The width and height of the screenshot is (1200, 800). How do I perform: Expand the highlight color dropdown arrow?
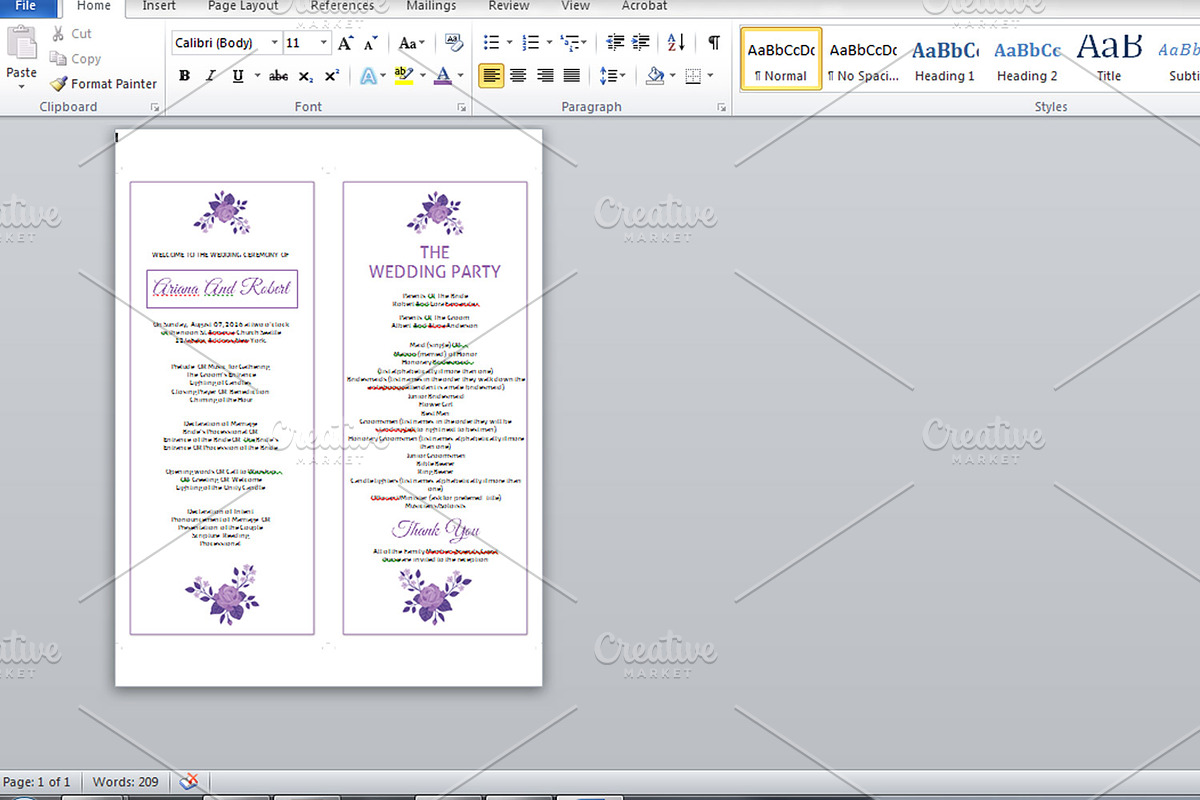pos(422,76)
